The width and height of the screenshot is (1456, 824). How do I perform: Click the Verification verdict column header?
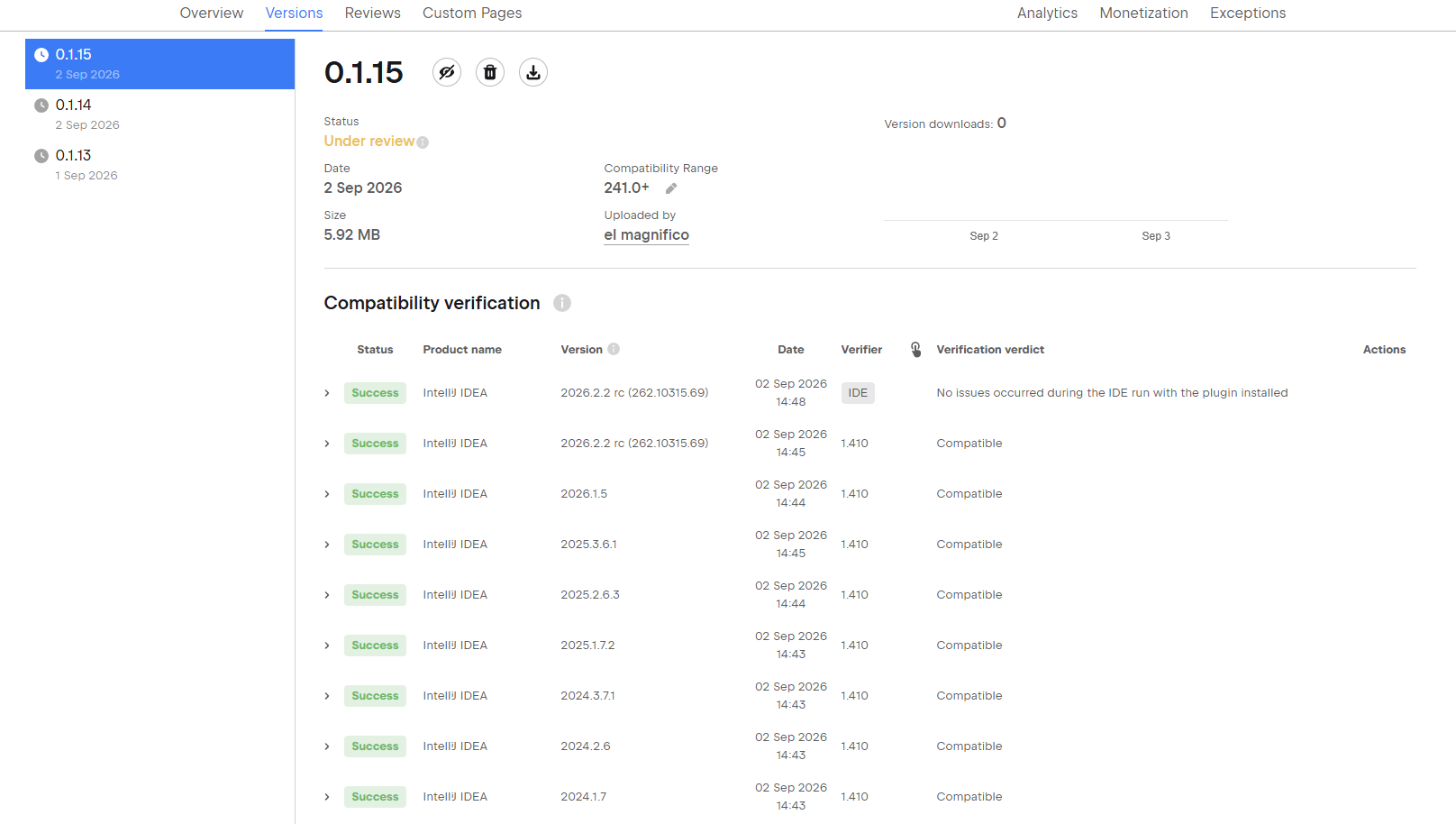990,350
